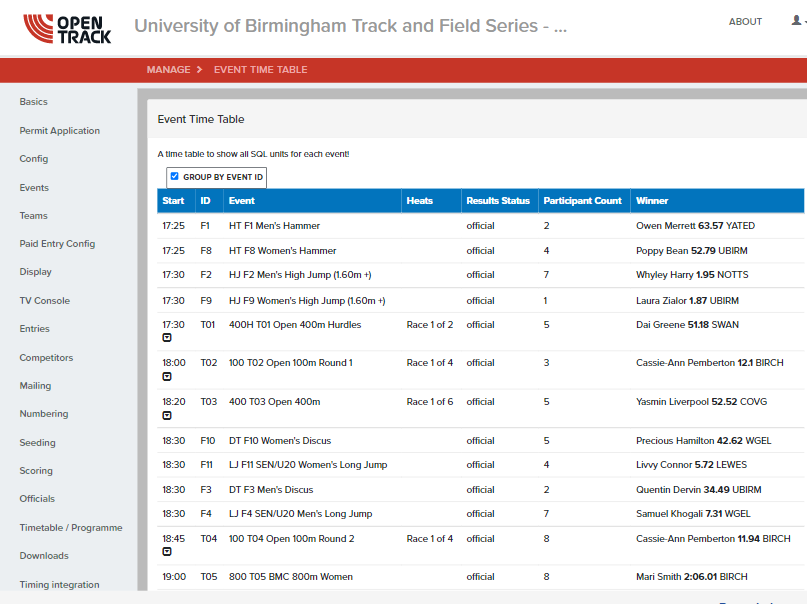Toggle the Group By Event ID checkbox
This screenshot has width=807, height=604.
point(174,176)
